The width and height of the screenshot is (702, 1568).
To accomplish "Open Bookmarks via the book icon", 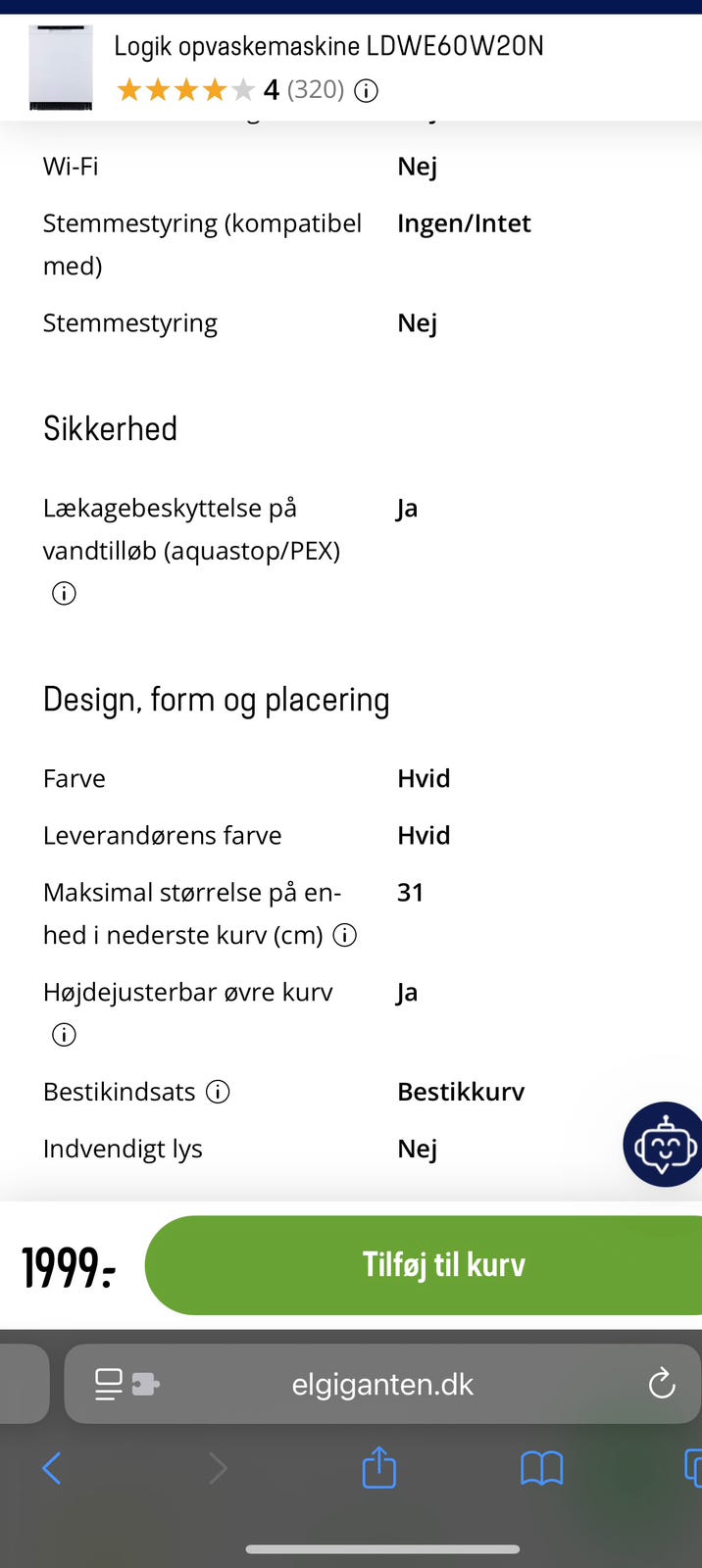I will coord(541,1468).
